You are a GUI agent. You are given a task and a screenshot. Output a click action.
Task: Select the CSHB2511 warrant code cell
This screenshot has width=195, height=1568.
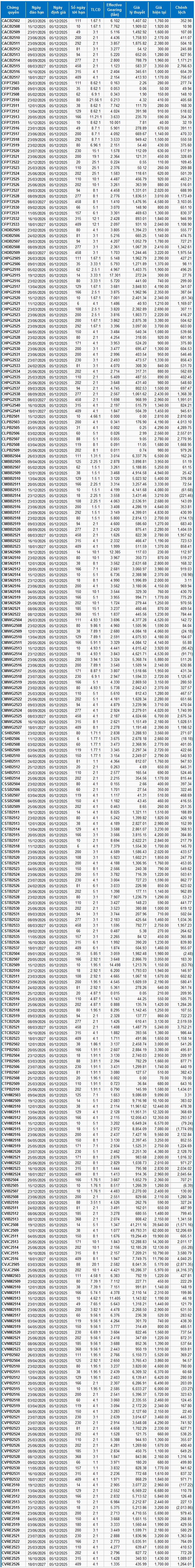pos(11,761)
